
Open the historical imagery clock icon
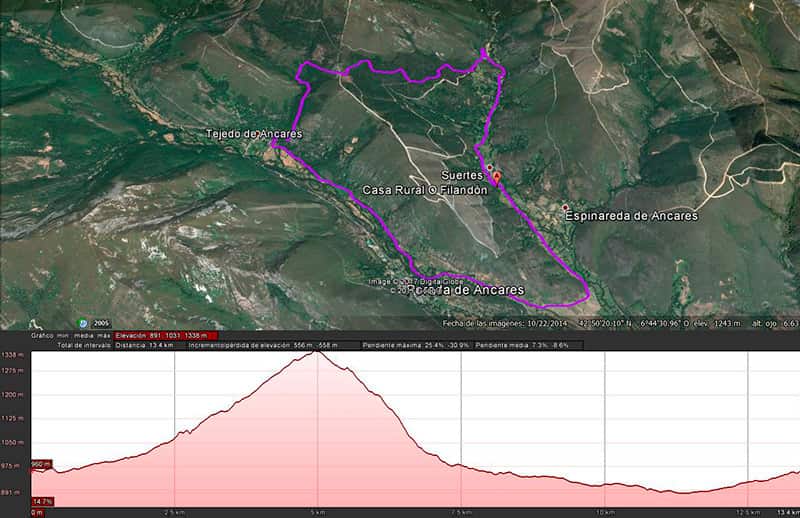pos(83,323)
